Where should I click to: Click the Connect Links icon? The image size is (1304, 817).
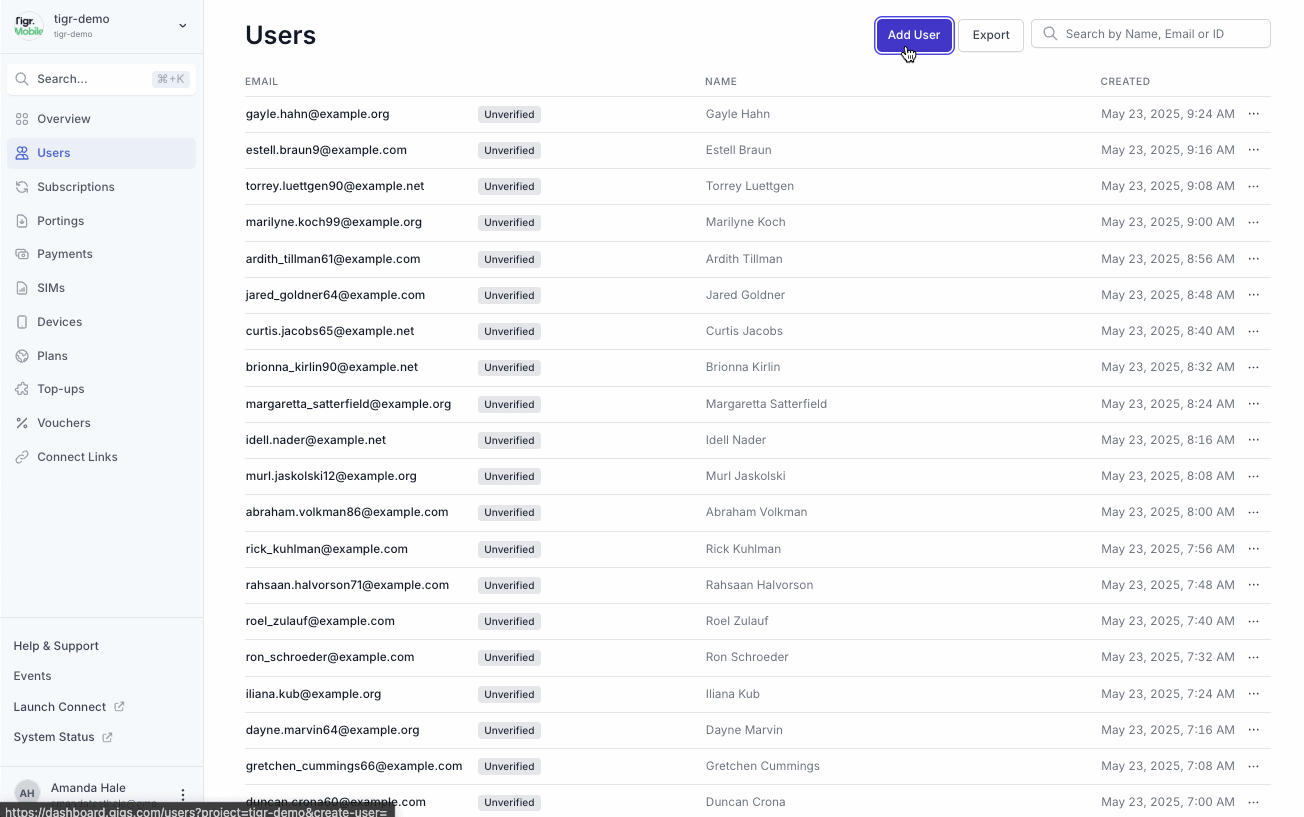(22, 456)
